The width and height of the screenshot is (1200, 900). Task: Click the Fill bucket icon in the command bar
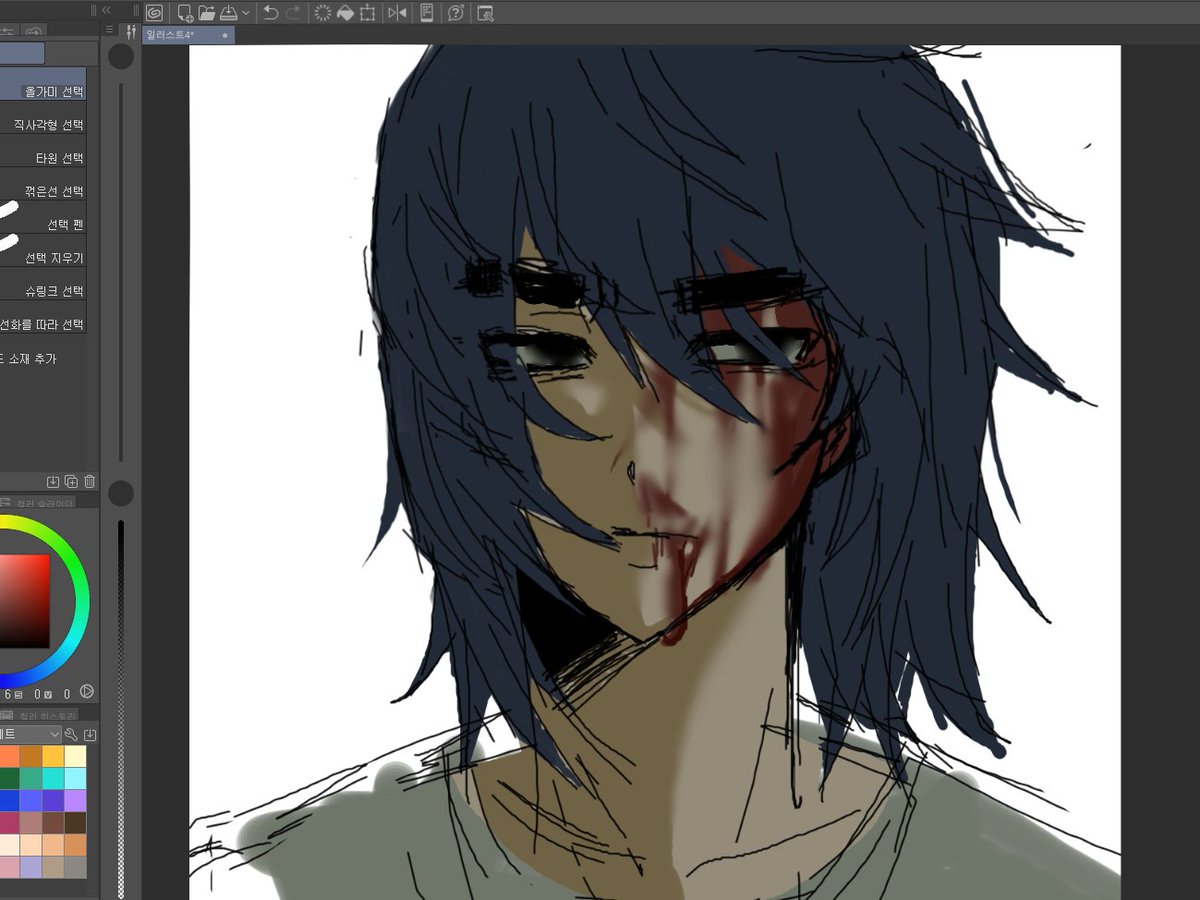click(345, 13)
